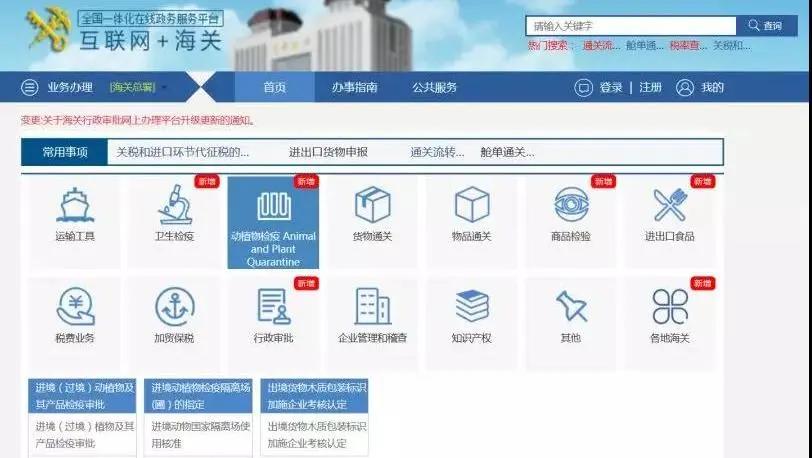
Task: Click the login monitor icon
Action: (x=584, y=88)
